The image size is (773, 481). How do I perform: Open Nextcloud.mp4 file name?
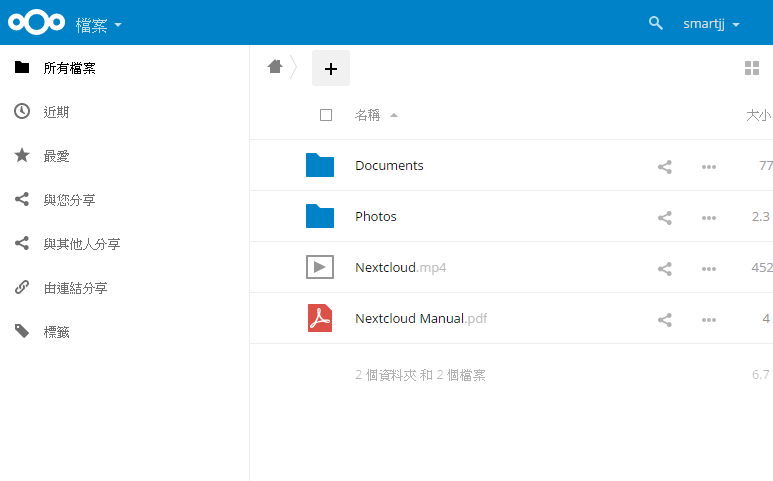tap(400, 268)
